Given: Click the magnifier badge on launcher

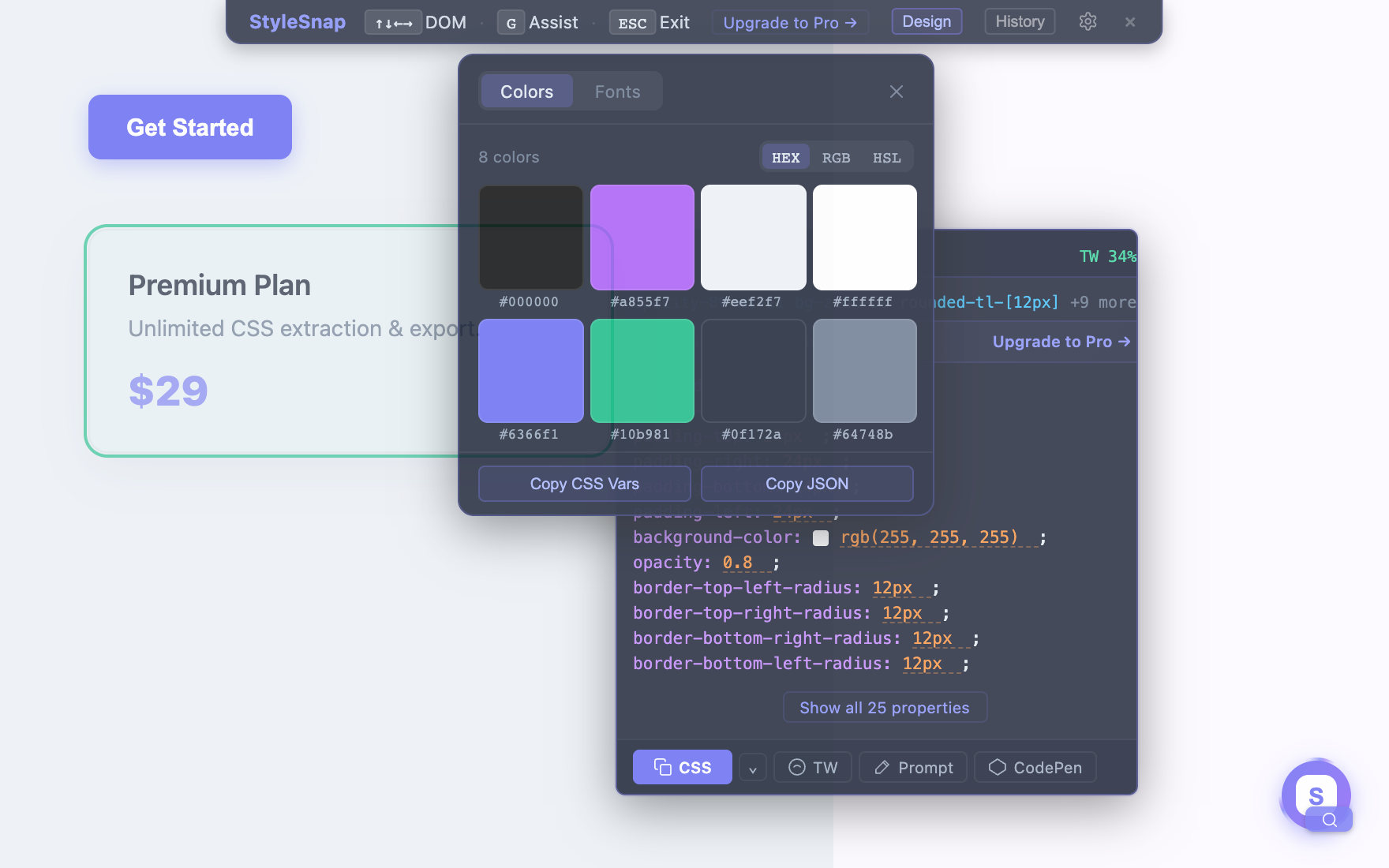Looking at the screenshot, I should [x=1330, y=819].
